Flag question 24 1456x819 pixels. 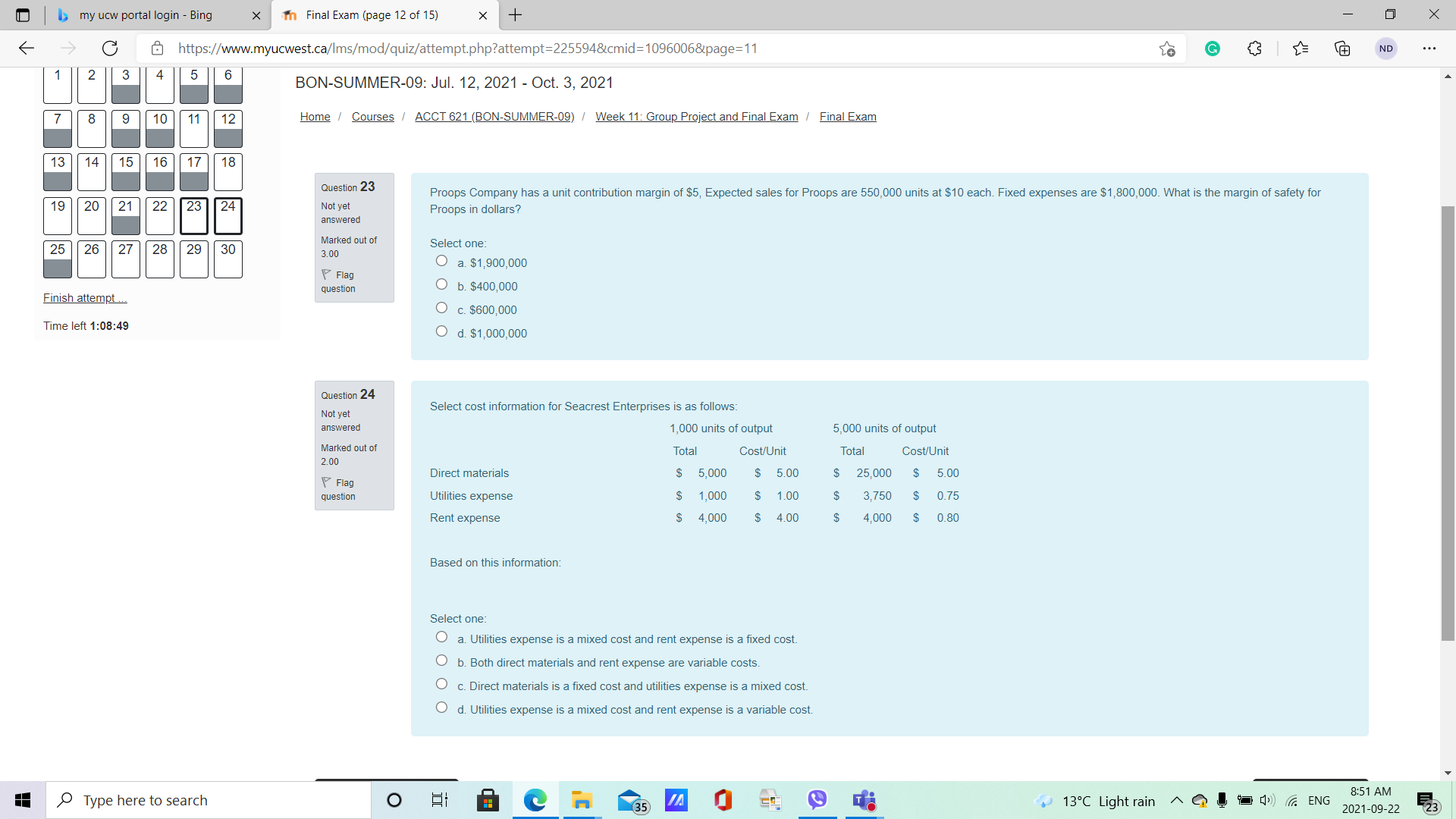338,489
